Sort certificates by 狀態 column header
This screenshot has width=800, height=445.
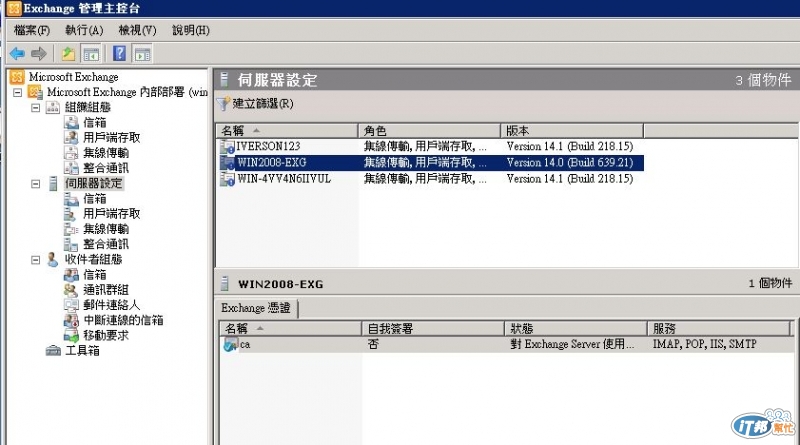576,329
